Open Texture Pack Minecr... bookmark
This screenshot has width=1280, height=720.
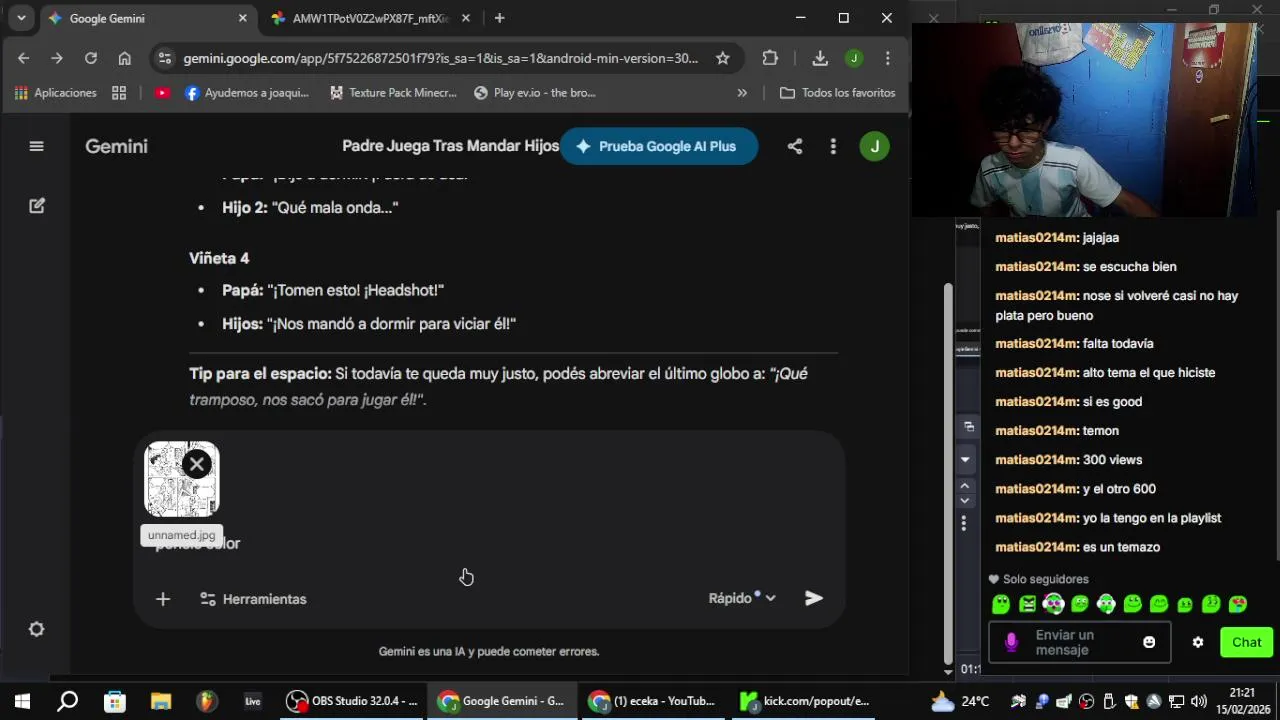(393, 93)
